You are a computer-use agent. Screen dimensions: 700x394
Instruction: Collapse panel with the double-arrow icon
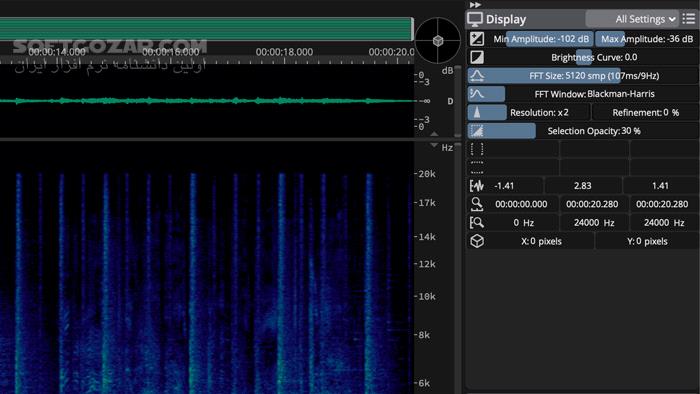[475, 4]
